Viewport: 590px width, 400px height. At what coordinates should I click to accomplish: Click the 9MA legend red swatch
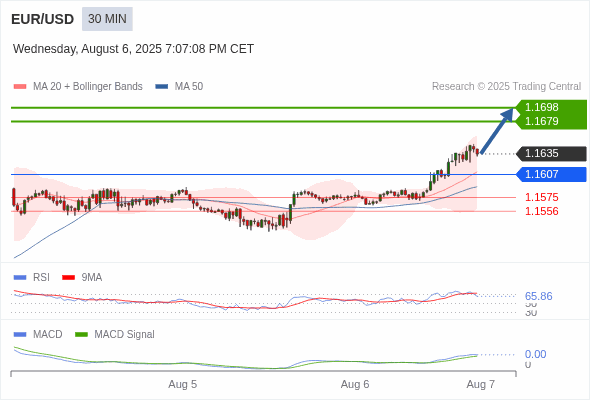tap(68, 278)
